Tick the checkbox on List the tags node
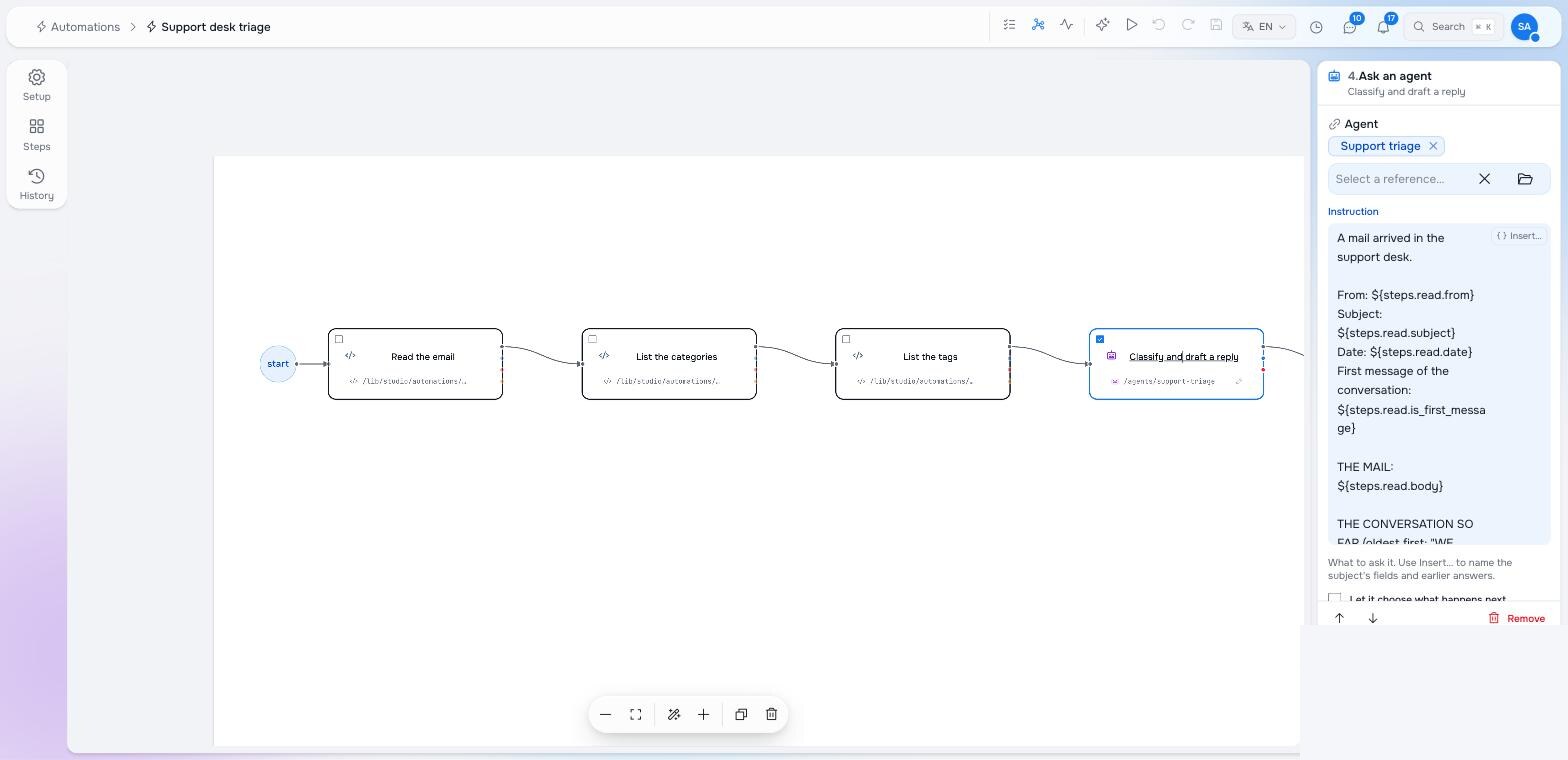 846,339
